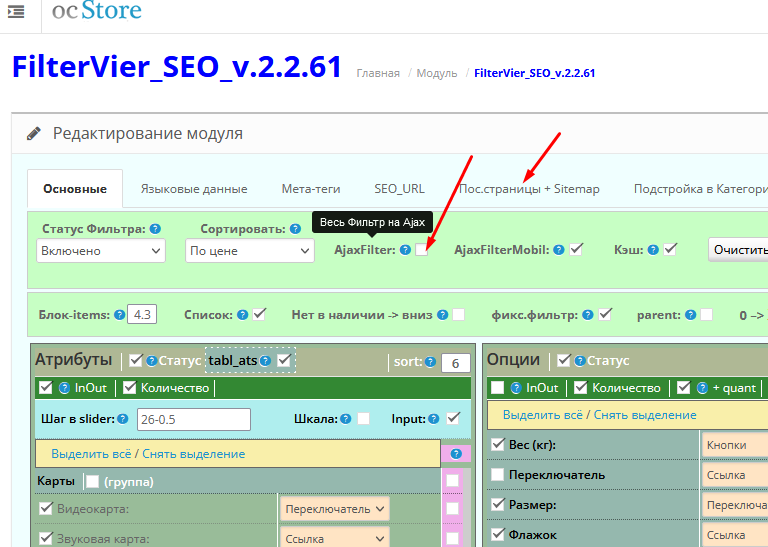Toggle the Список checkbox

click(x=260, y=314)
